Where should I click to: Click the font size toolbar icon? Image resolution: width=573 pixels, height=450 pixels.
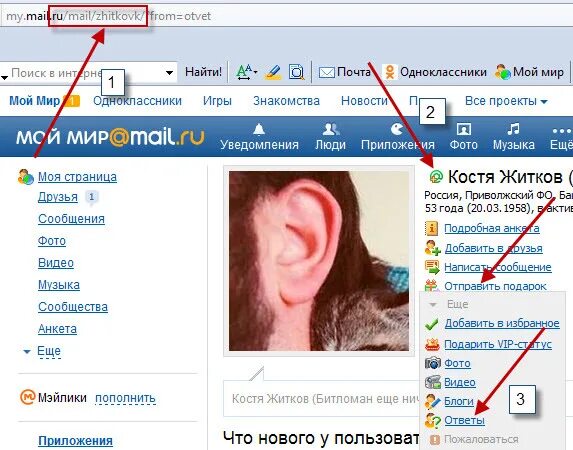click(x=246, y=72)
